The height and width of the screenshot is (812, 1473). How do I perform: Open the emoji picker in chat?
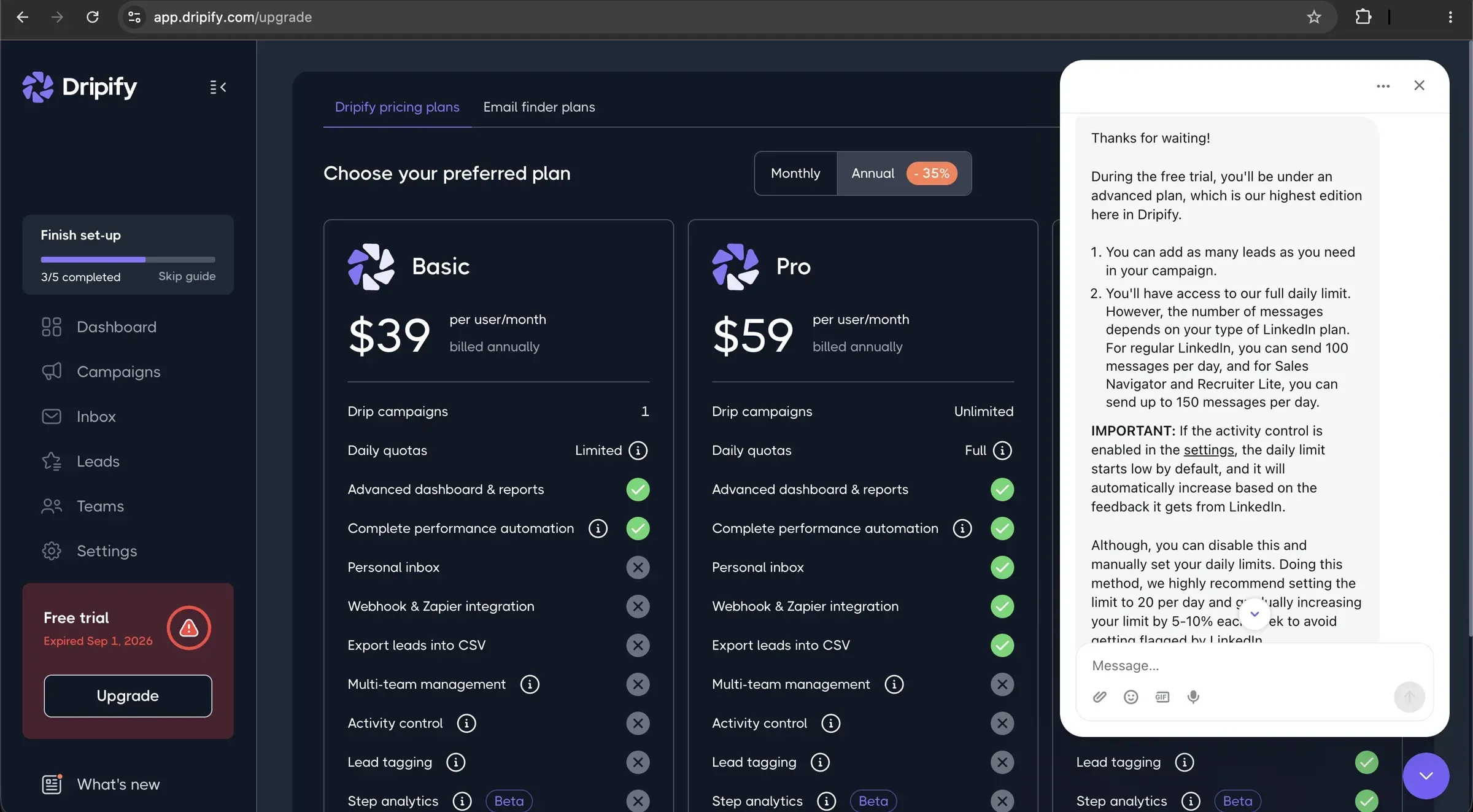[1131, 697]
